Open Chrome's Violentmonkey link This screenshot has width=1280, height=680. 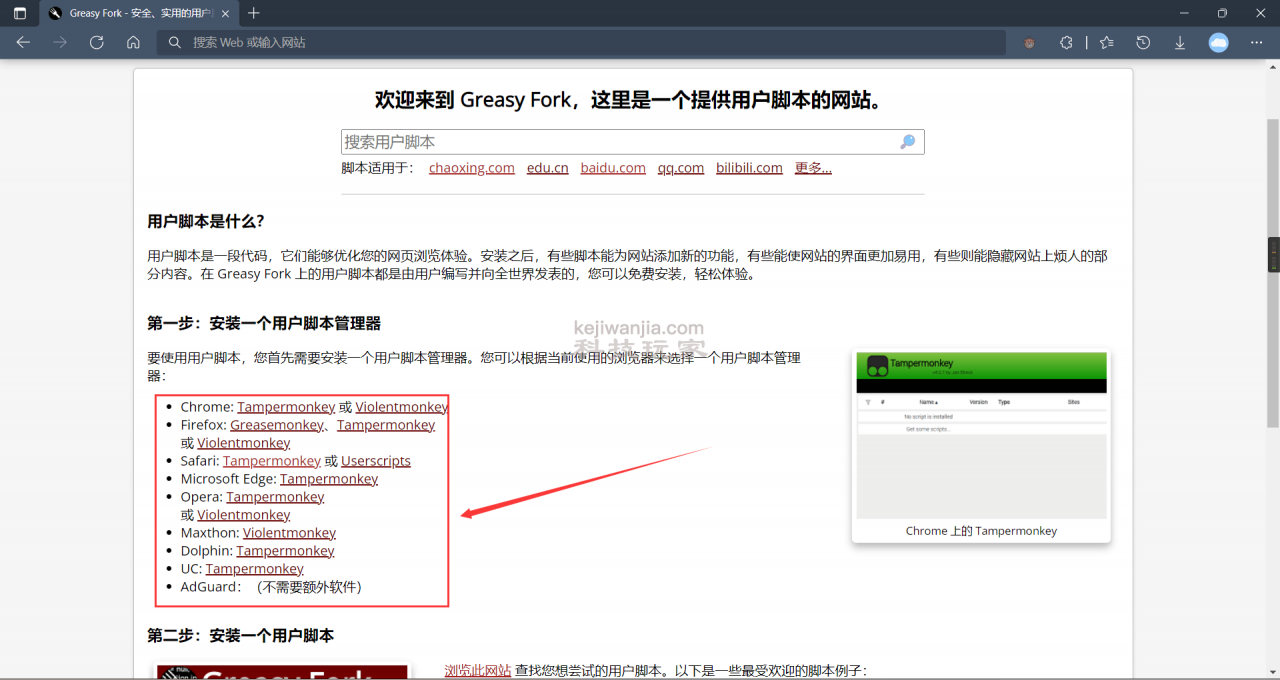click(x=402, y=407)
